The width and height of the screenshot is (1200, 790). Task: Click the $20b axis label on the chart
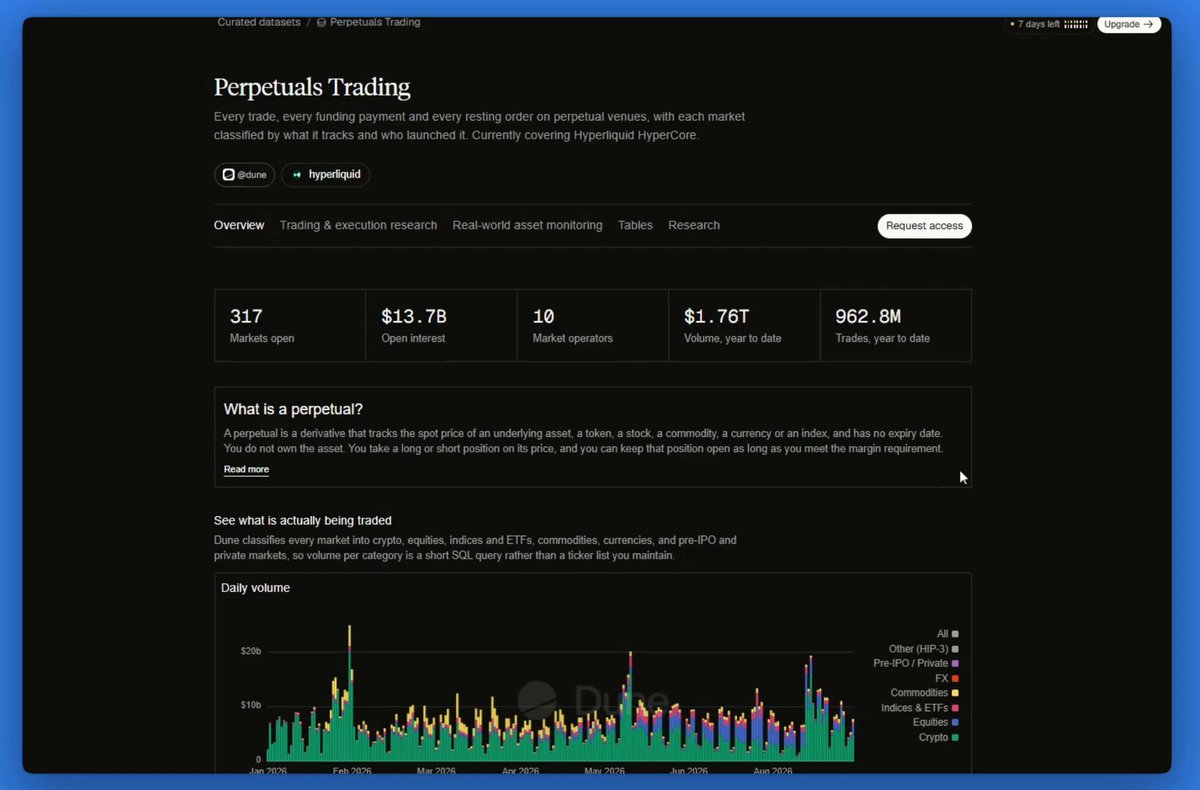(x=250, y=651)
